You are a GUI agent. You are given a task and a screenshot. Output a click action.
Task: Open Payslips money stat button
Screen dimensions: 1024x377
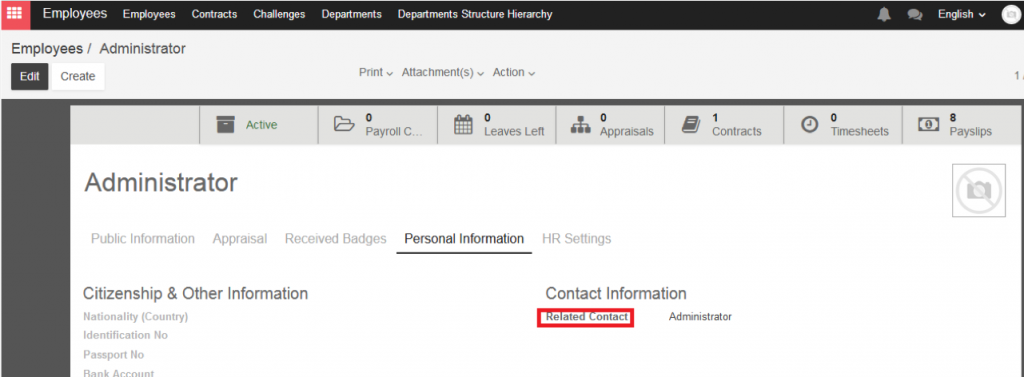[x=955, y=125]
